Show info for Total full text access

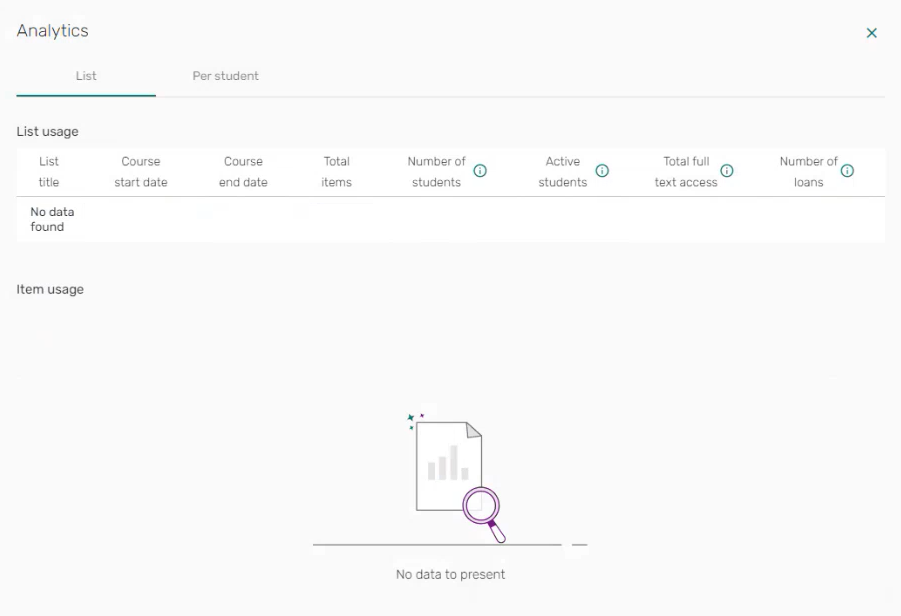tap(727, 171)
